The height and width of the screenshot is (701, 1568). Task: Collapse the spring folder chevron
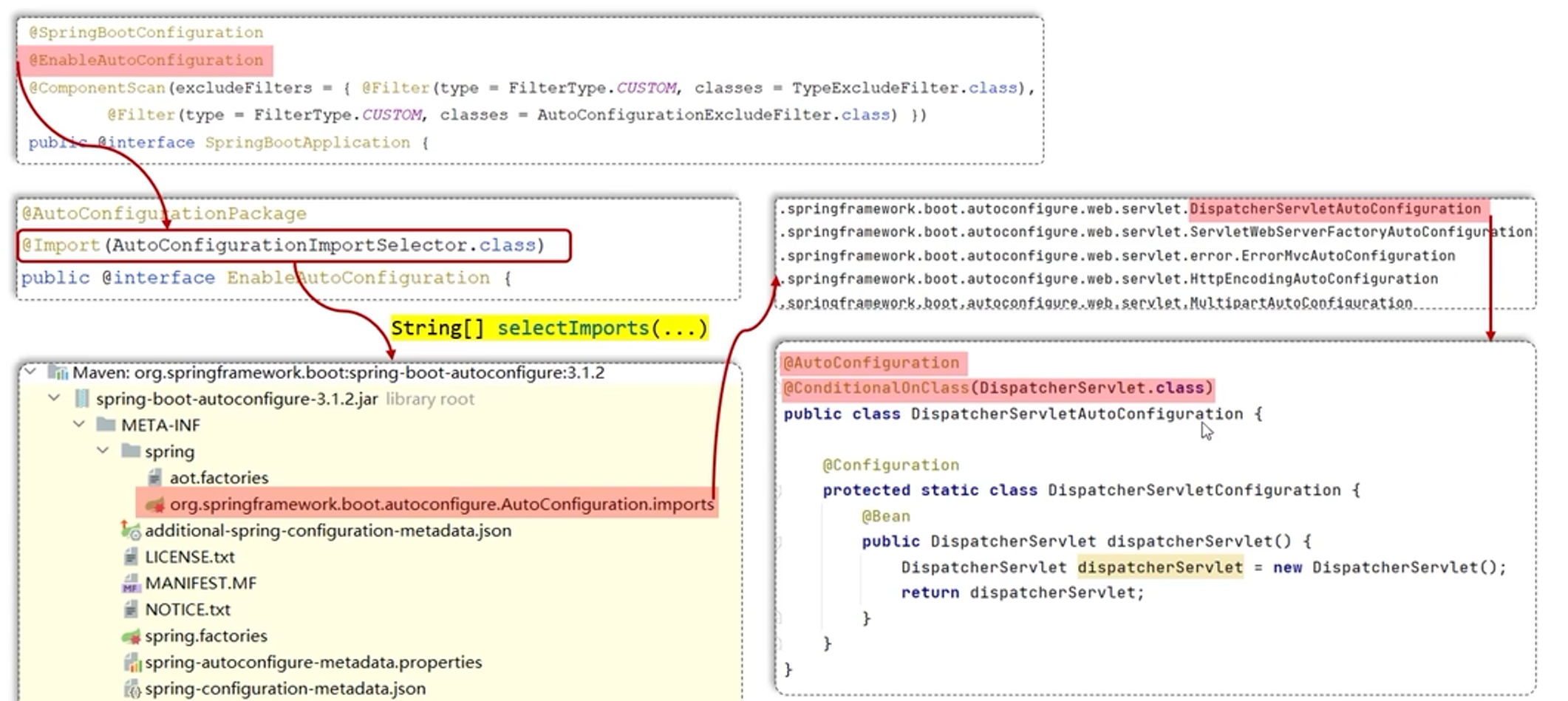(103, 451)
